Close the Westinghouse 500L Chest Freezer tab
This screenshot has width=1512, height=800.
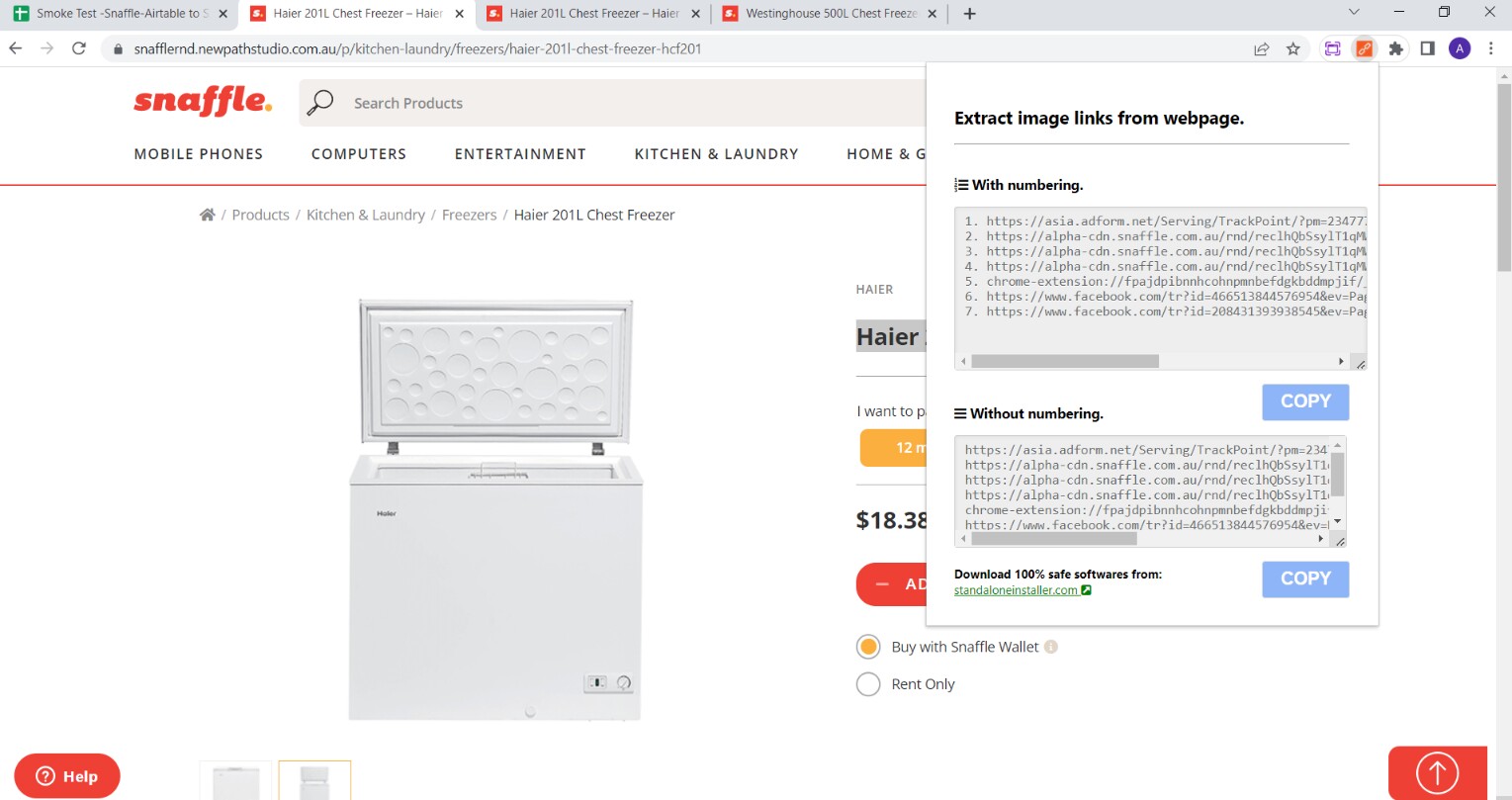[932, 14]
